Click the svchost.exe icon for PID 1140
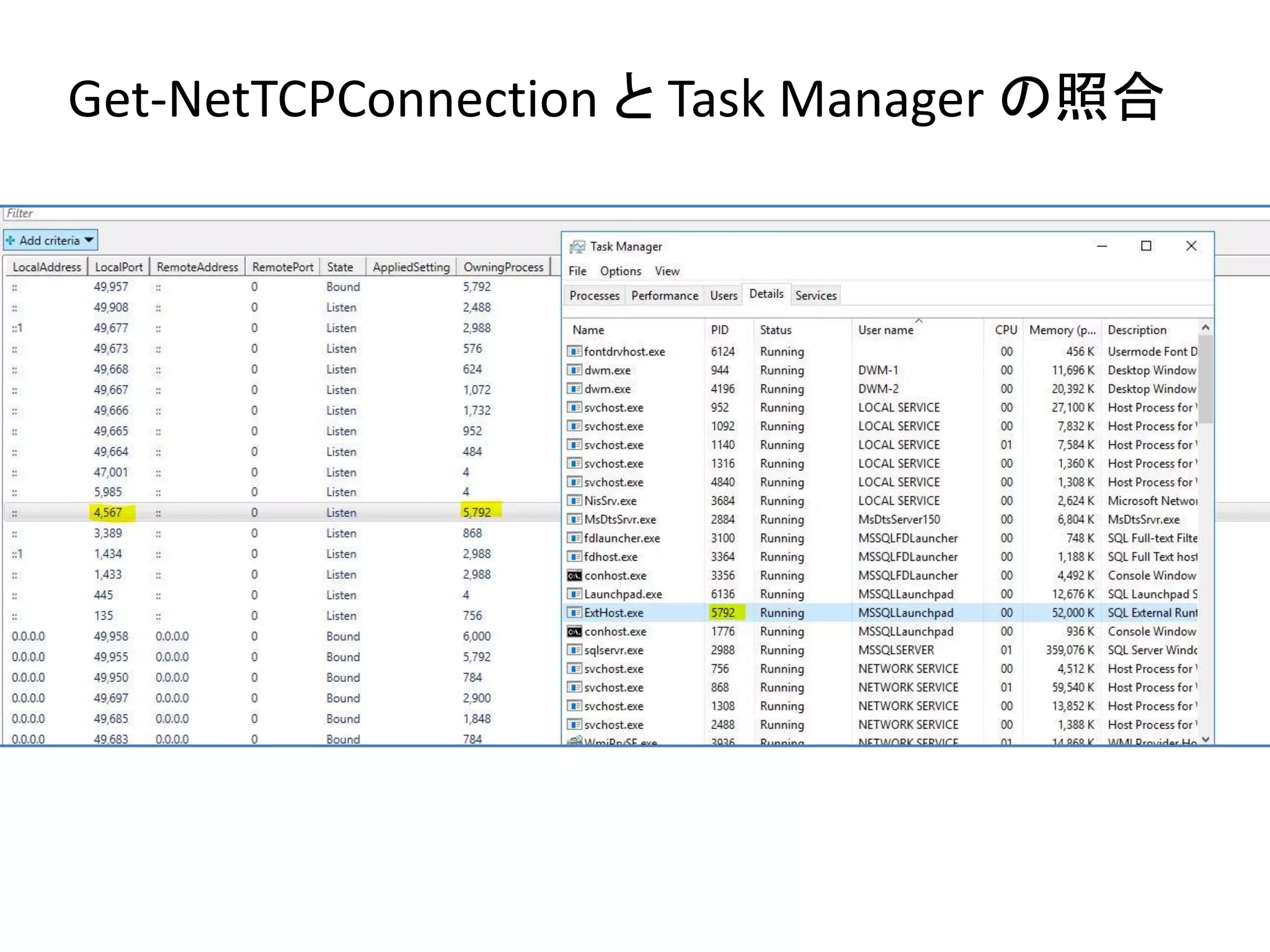 click(574, 444)
